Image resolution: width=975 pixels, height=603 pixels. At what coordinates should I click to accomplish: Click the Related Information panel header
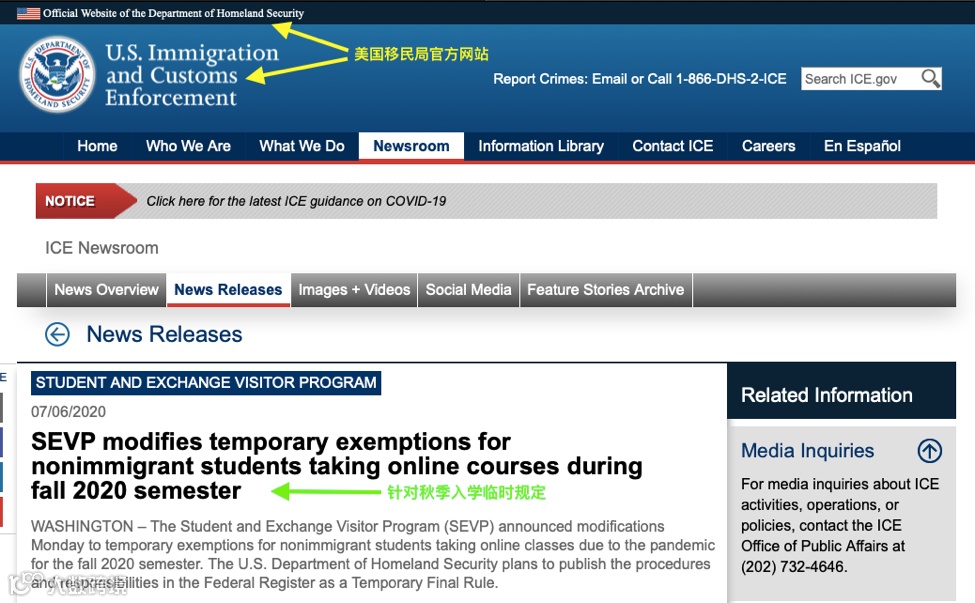click(x=841, y=392)
